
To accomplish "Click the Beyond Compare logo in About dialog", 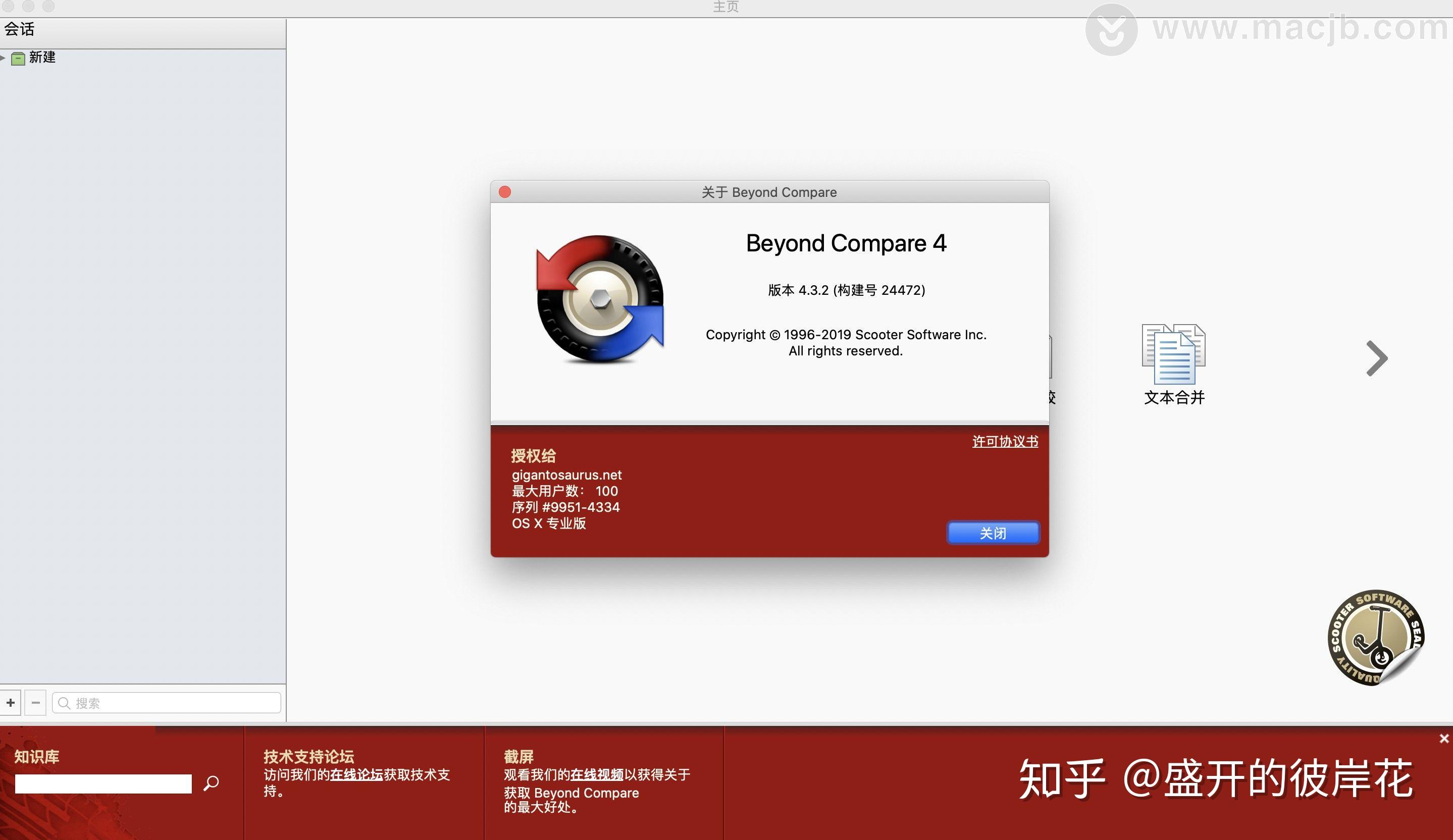I will point(600,299).
